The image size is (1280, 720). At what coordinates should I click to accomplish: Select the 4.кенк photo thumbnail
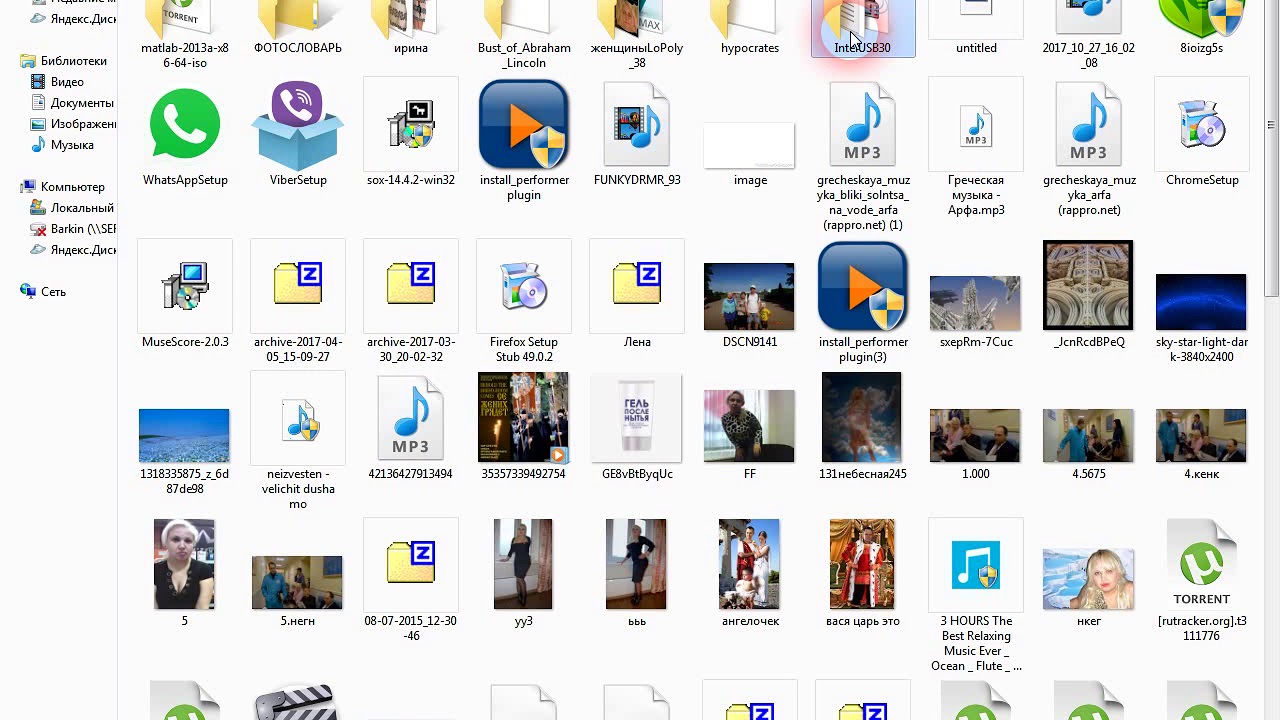(x=1201, y=436)
